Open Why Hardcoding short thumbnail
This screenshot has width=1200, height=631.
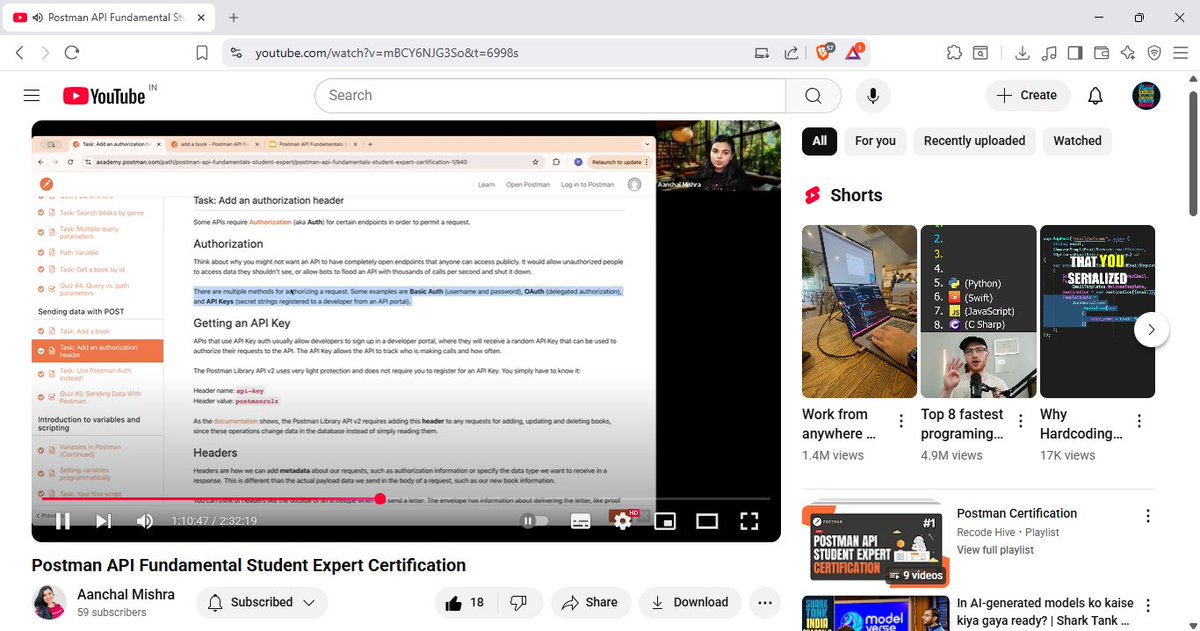click(1097, 311)
